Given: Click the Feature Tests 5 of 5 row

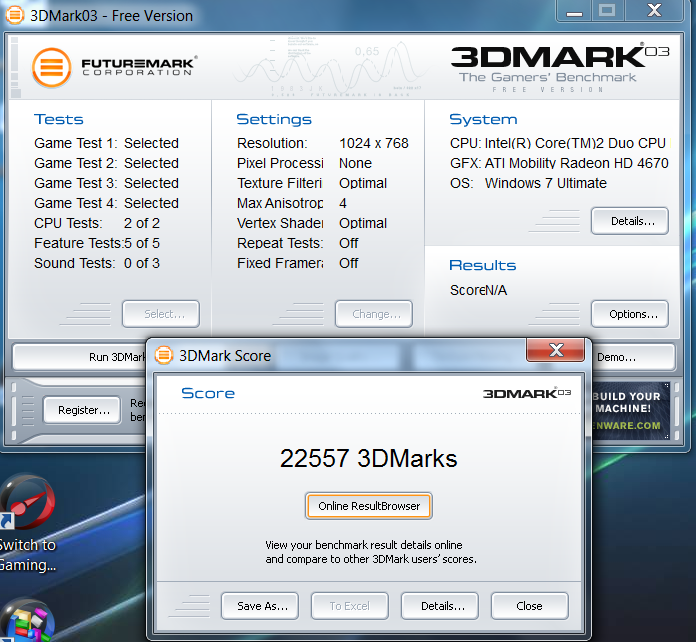Looking at the screenshot, I should 97,243.
